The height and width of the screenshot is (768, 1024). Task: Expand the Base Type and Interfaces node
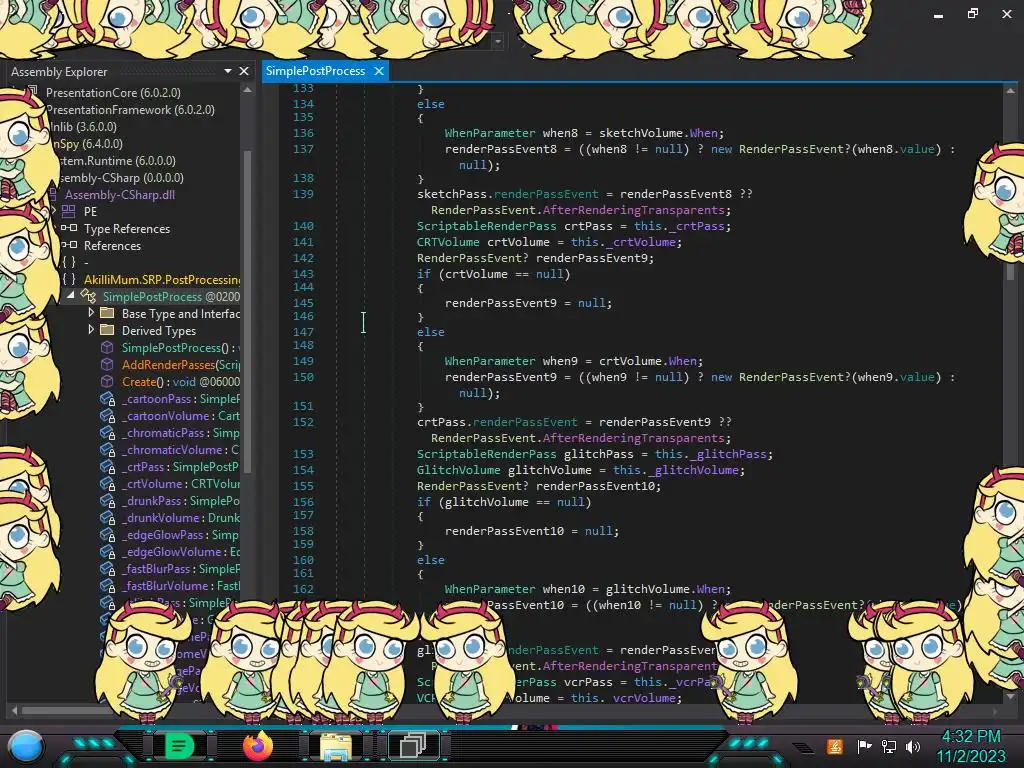click(x=91, y=313)
